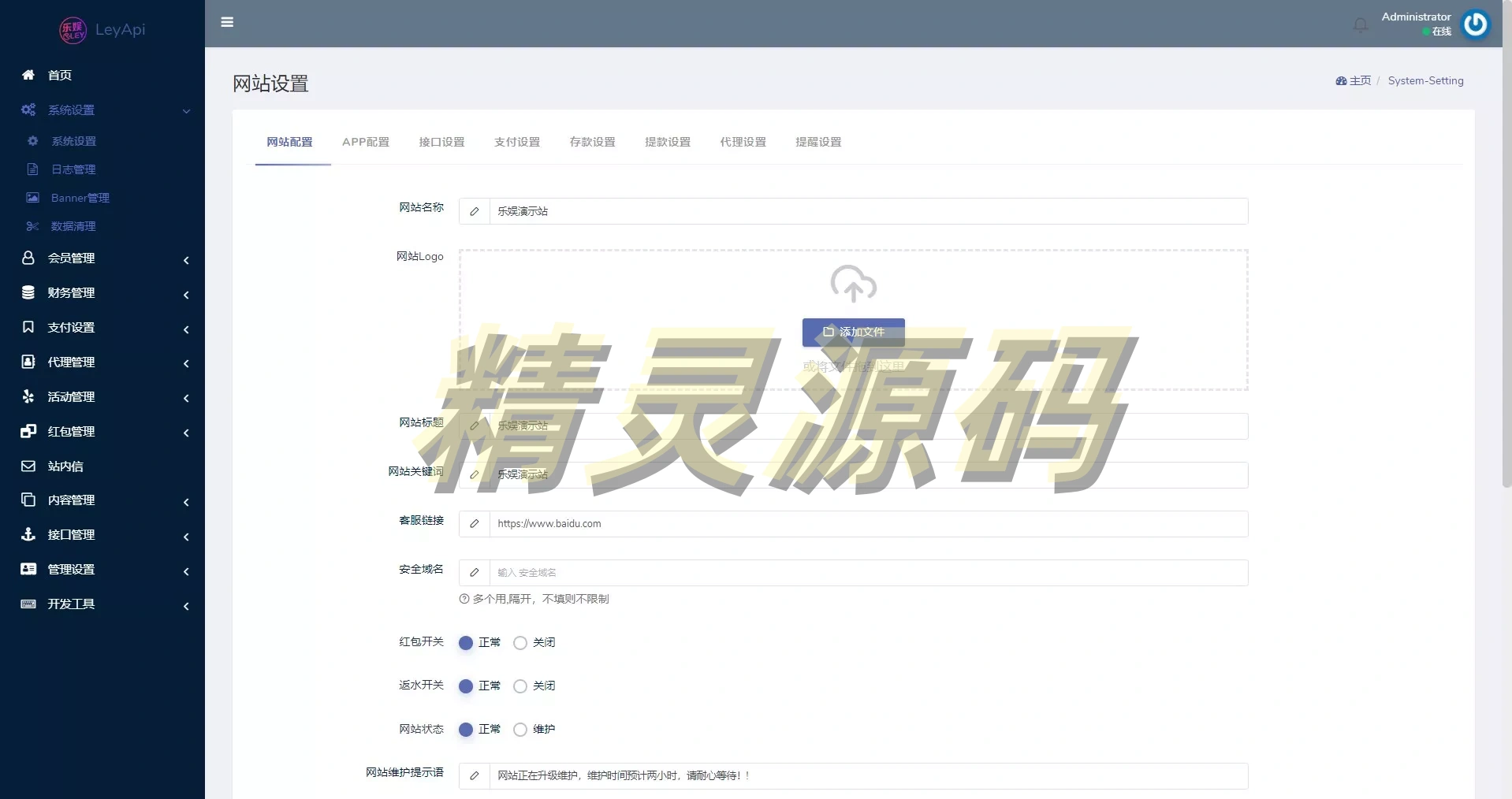Click the Administrator username text

1416,17
